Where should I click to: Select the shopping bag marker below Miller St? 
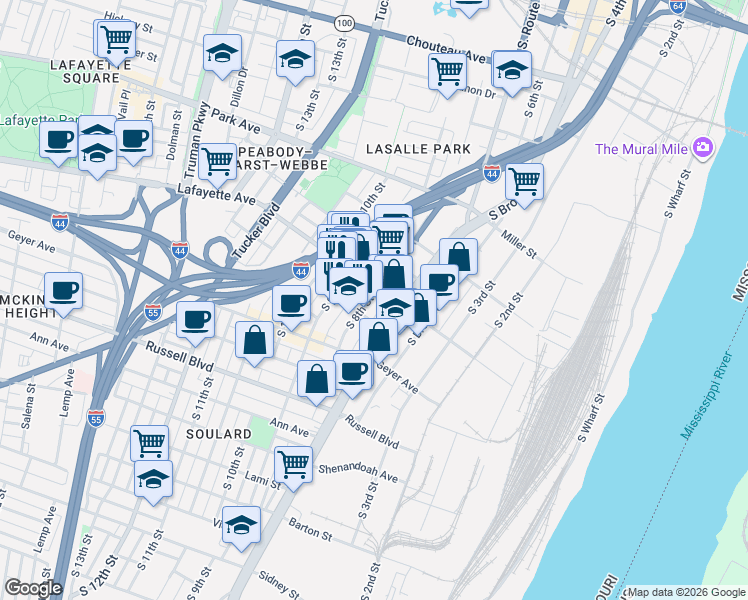tap(458, 257)
